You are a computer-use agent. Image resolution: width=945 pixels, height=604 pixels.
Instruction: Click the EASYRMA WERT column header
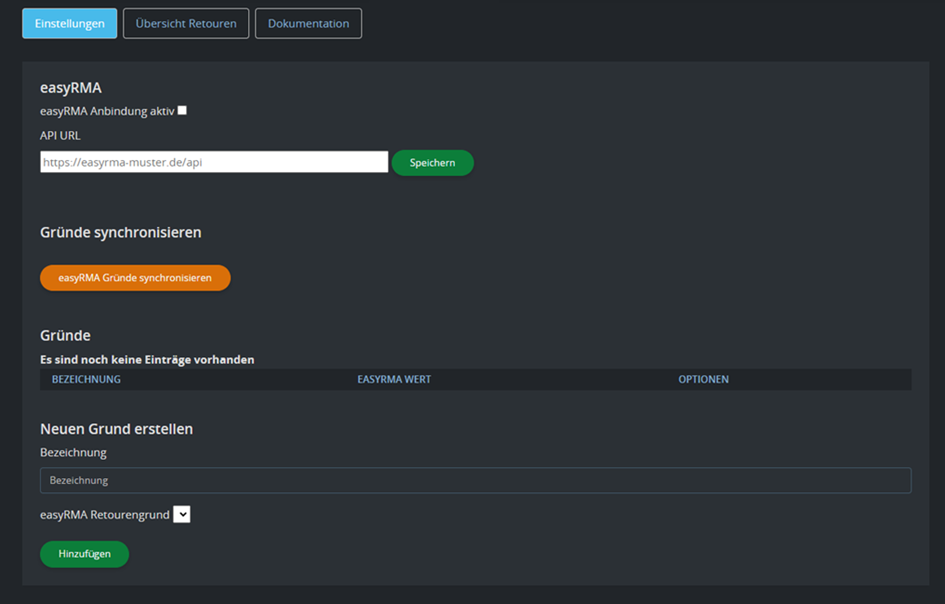(x=394, y=379)
